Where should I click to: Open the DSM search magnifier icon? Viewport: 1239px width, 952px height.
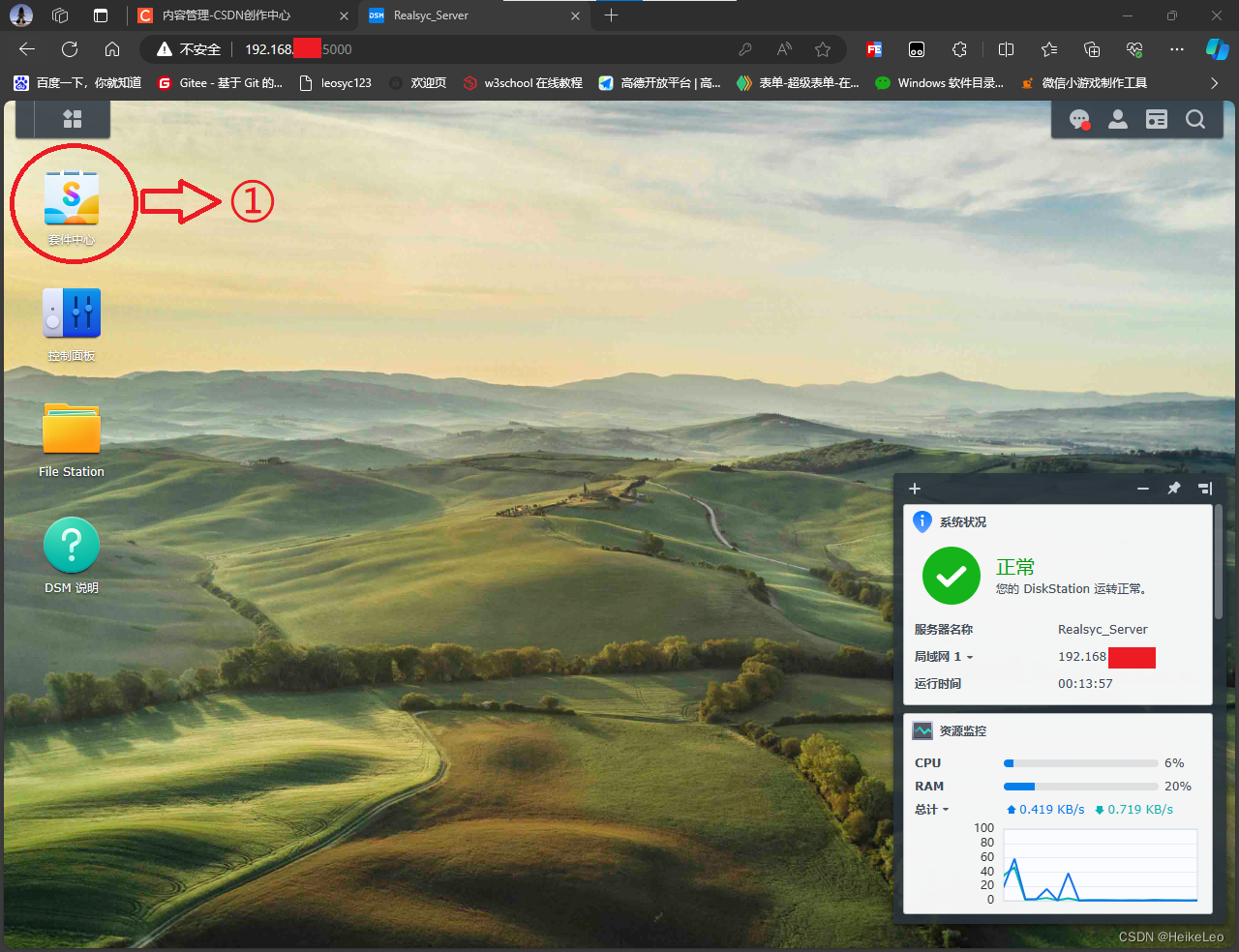(x=1195, y=119)
